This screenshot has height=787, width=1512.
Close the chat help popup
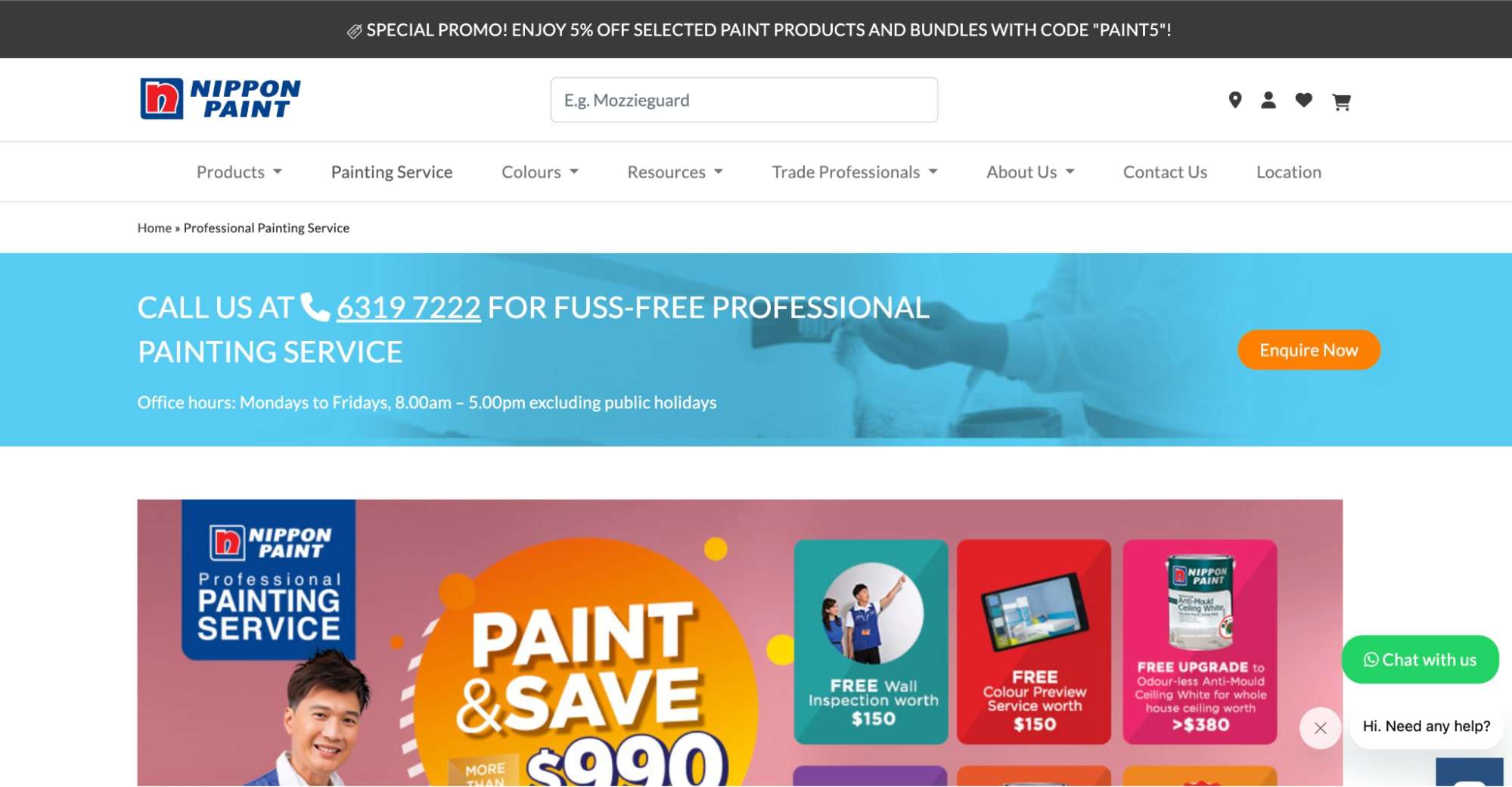pos(1320,727)
